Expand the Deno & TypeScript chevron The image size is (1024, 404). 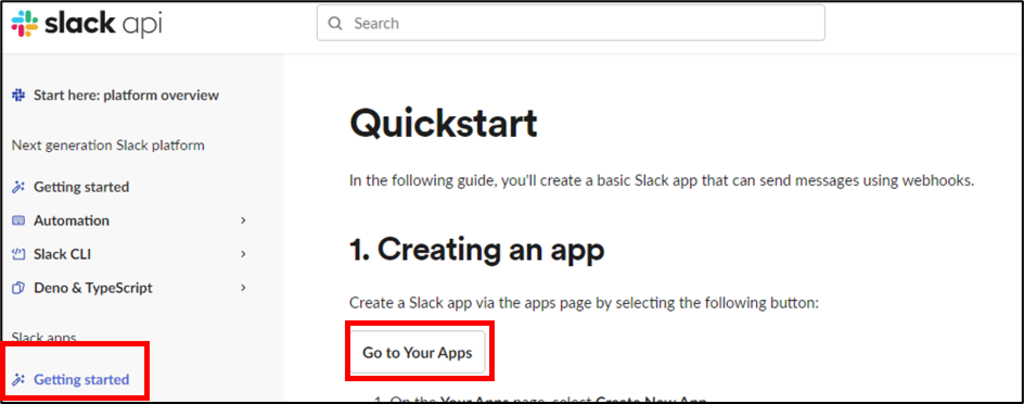click(243, 288)
